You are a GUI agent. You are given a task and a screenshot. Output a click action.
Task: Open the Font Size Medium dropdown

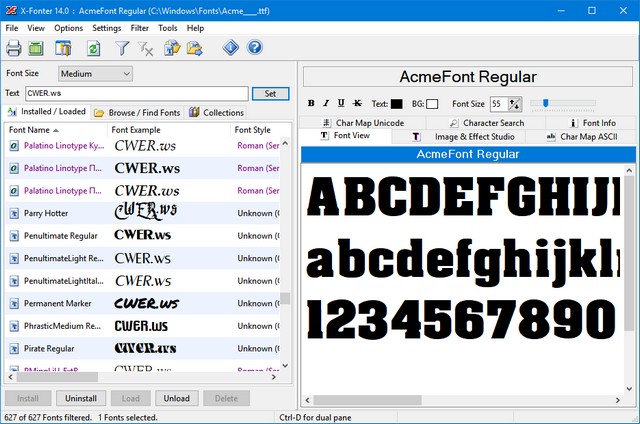[x=95, y=74]
